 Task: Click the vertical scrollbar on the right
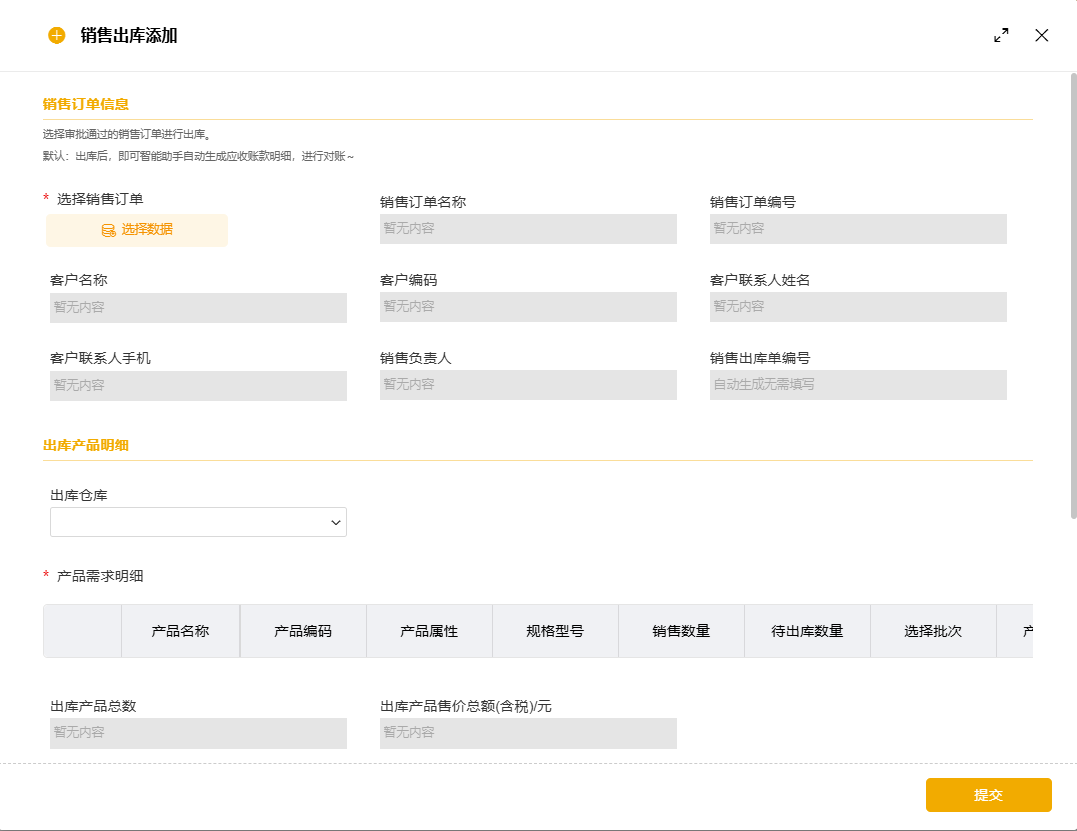(1073, 300)
